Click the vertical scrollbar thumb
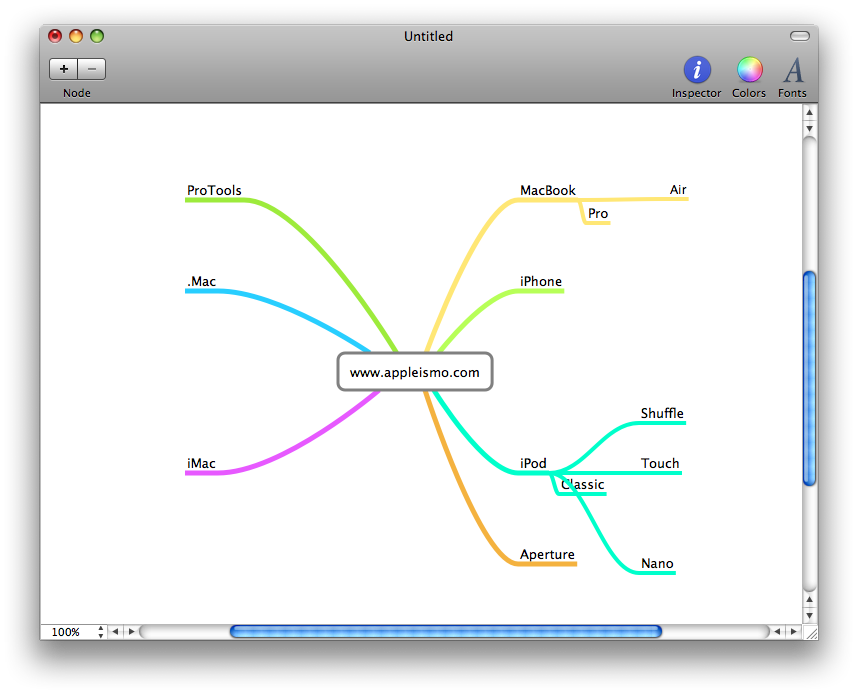Viewport: 858px width, 695px height. pyautogui.click(x=810, y=378)
